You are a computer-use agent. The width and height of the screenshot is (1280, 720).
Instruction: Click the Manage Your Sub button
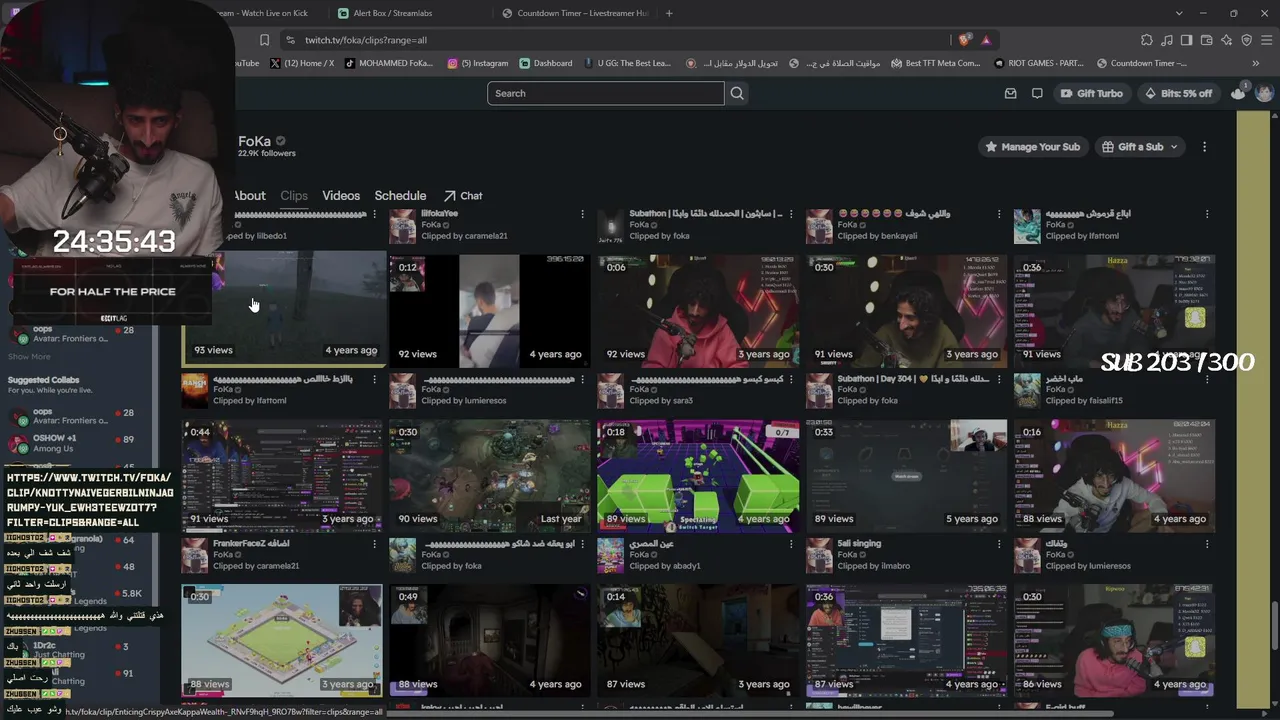pyautogui.click(x=1032, y=146)
